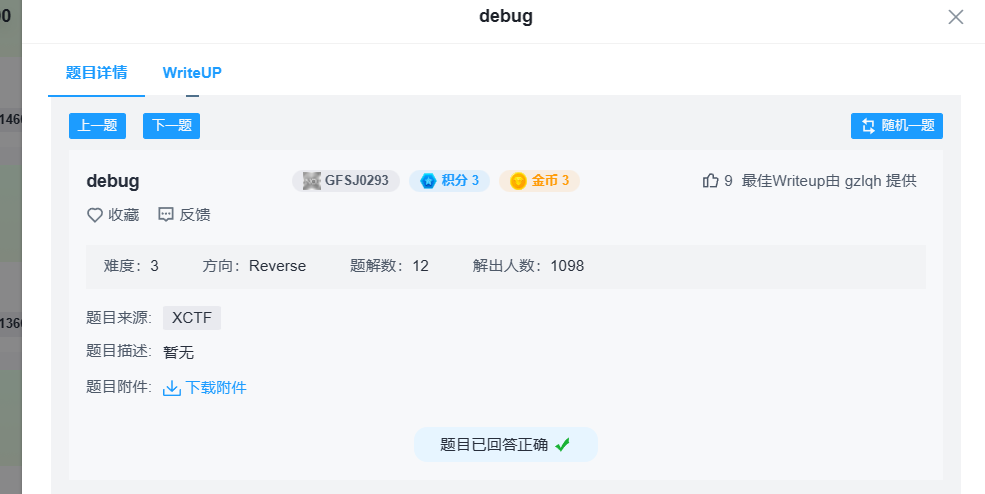The height and width of the screenshot is (494, 985).
Task: Open 下载附件 attachment download link
Action: point(216,388)
